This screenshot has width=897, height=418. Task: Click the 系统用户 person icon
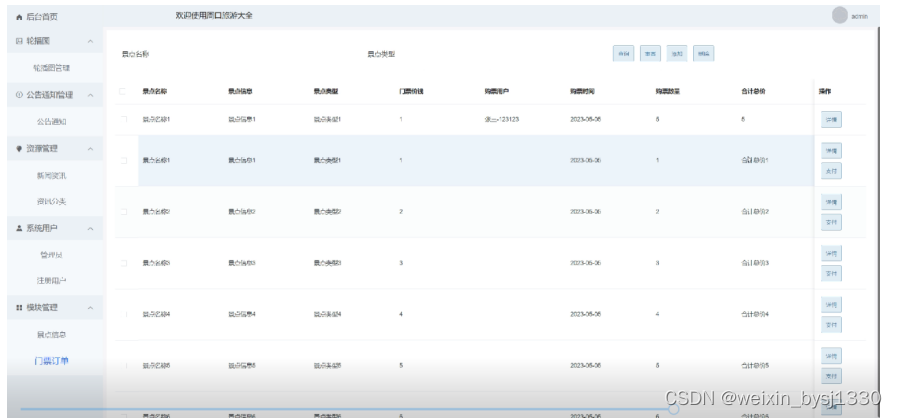(x=19, y=228)
